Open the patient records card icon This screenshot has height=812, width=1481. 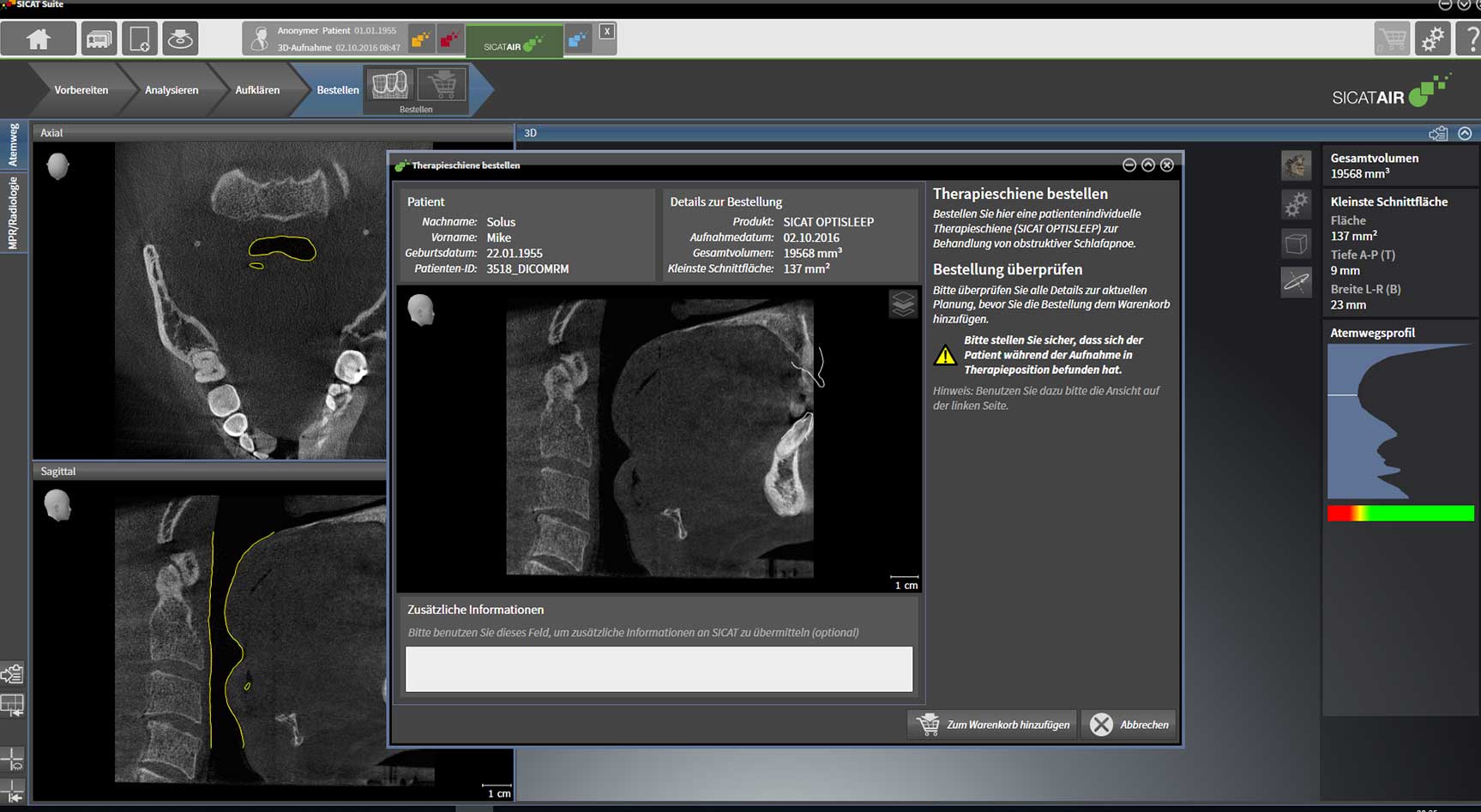click(99, 39)
